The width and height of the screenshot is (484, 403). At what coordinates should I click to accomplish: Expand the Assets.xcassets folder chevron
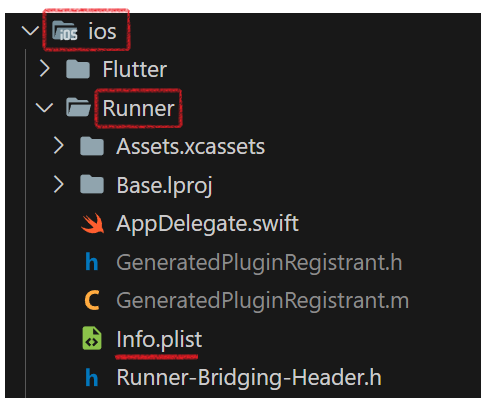tap(59, 146)
